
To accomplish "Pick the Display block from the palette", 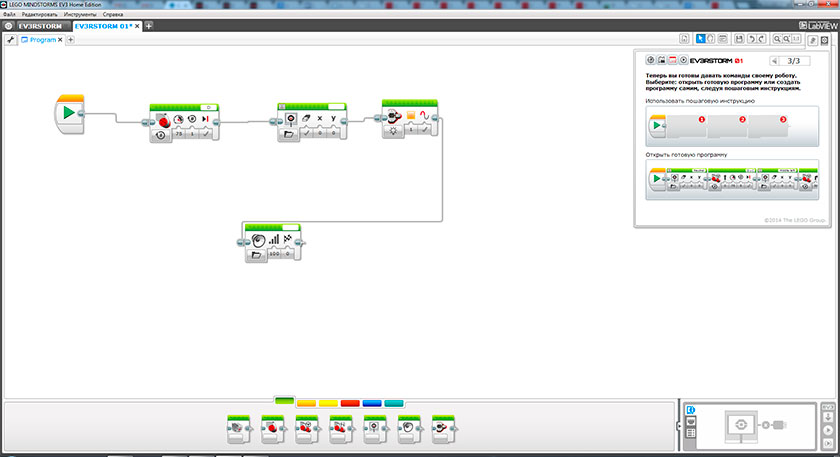I will click(375, 429).
